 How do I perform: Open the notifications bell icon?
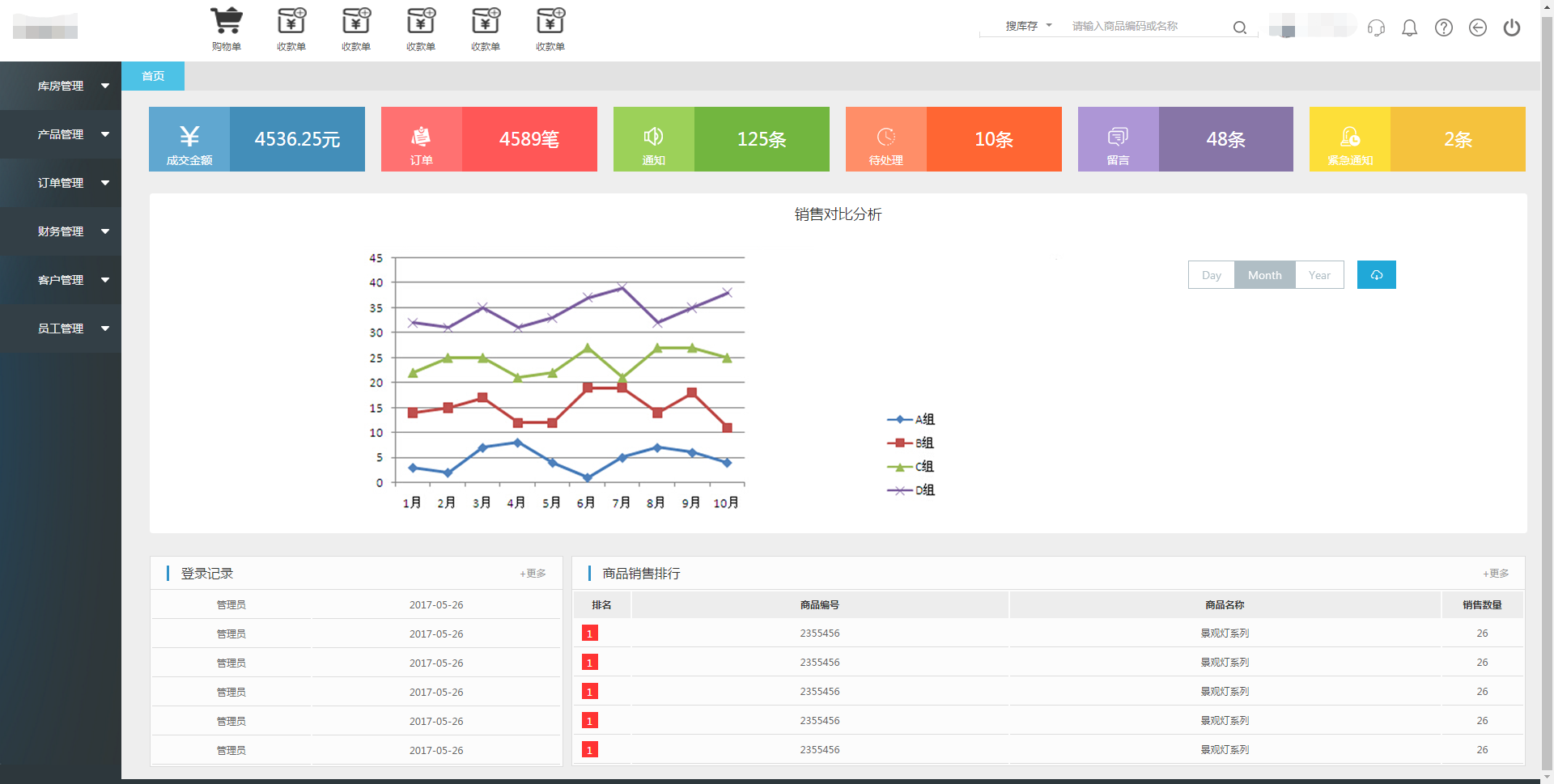pyautogui.click(x=1409, y=28)
